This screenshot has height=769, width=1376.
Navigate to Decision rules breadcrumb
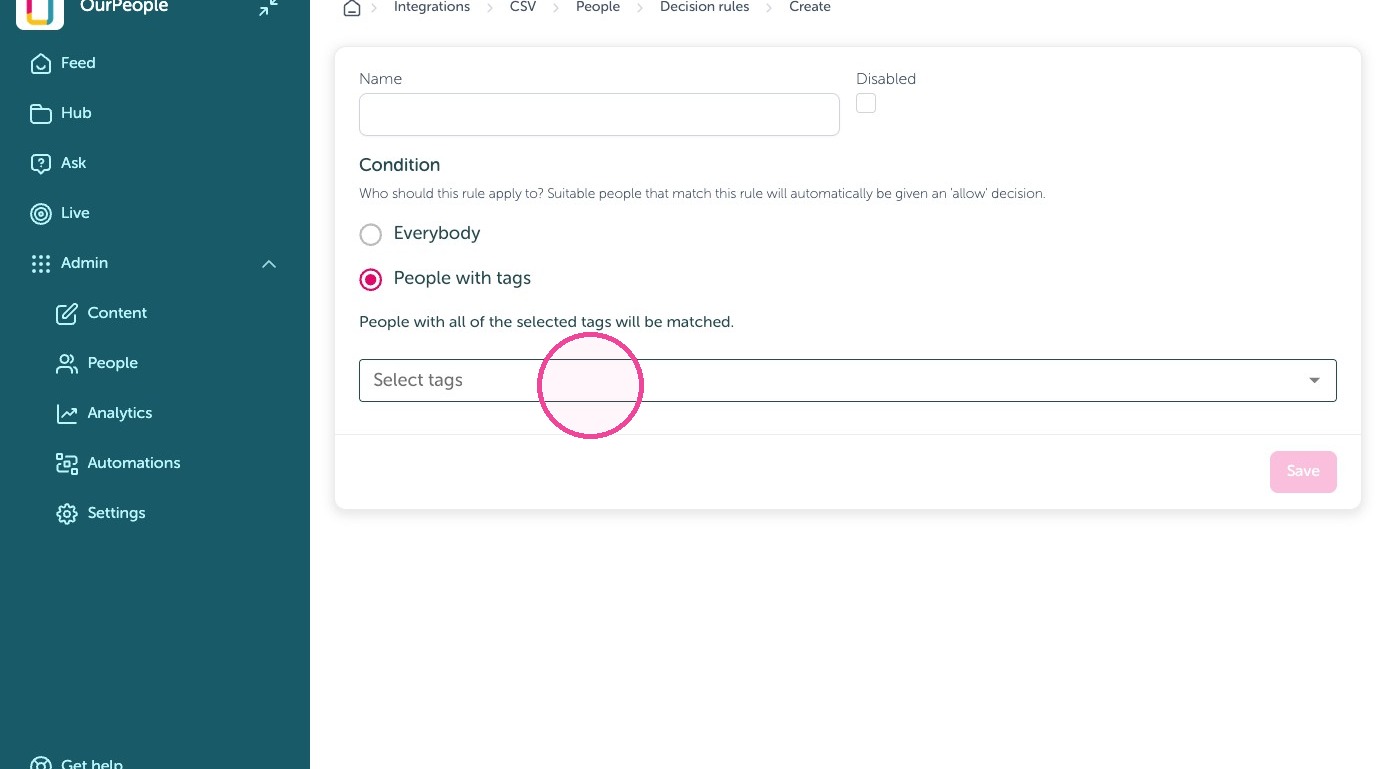pyautogui.click(x=704, y=7)
